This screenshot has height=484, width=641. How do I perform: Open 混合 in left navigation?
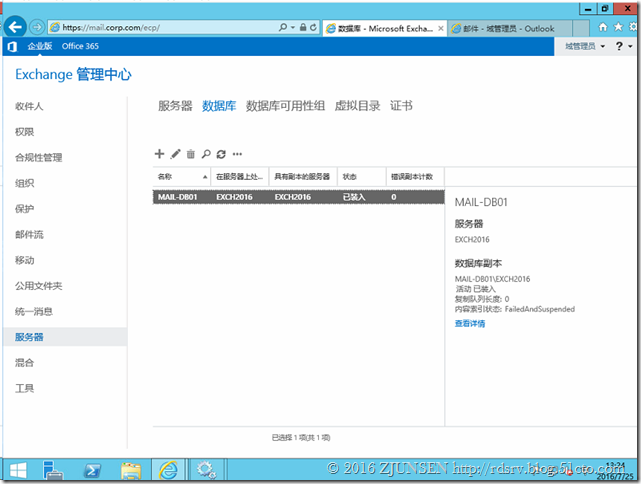pos(25,363)
